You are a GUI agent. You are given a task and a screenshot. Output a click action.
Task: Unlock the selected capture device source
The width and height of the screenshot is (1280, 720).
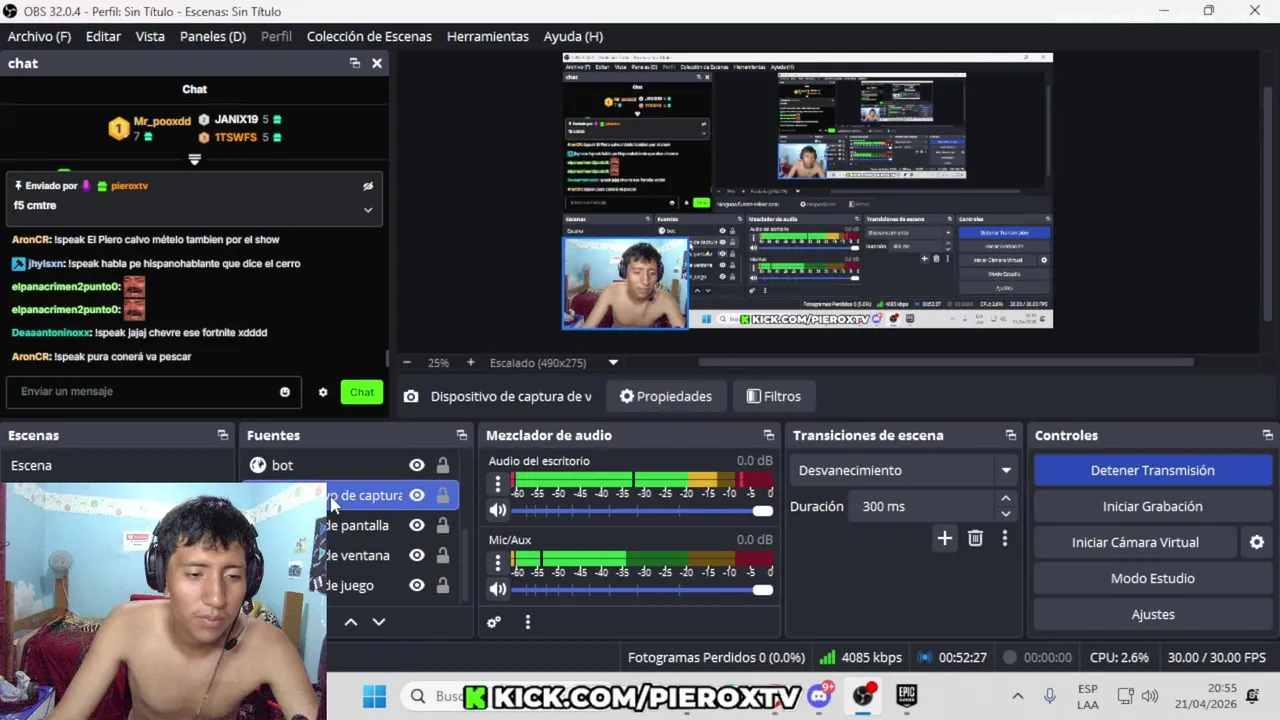(x=443, y=495)
